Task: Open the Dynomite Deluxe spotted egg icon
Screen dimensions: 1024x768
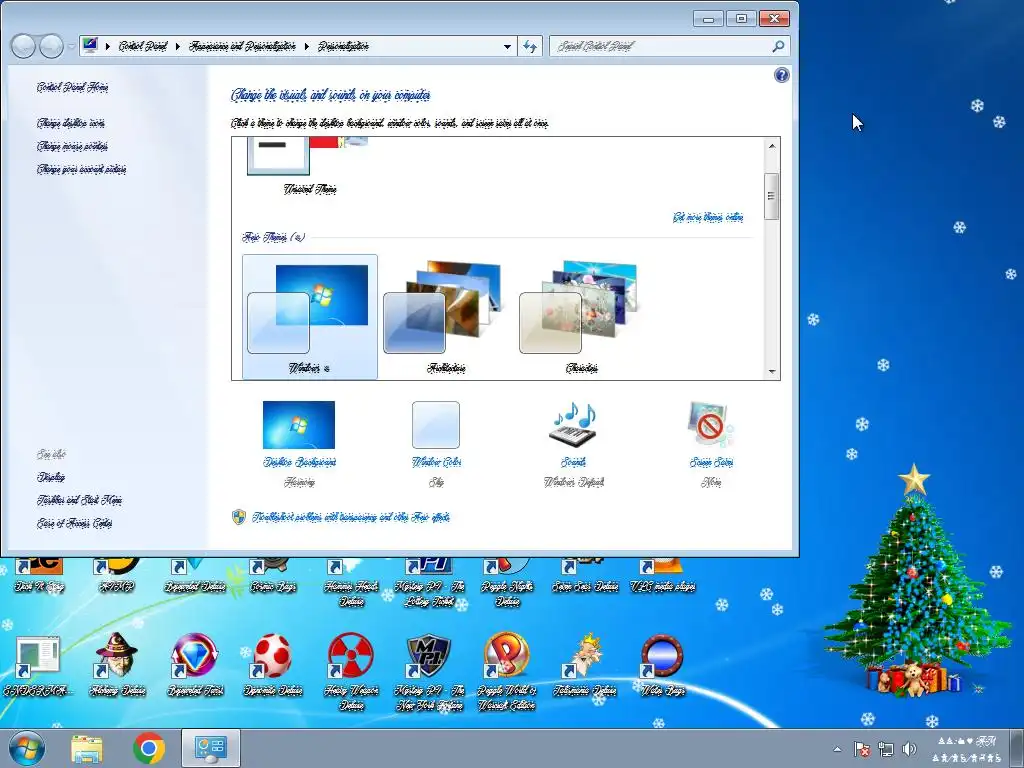Action: pyautogui.click(x=273, y=664)
